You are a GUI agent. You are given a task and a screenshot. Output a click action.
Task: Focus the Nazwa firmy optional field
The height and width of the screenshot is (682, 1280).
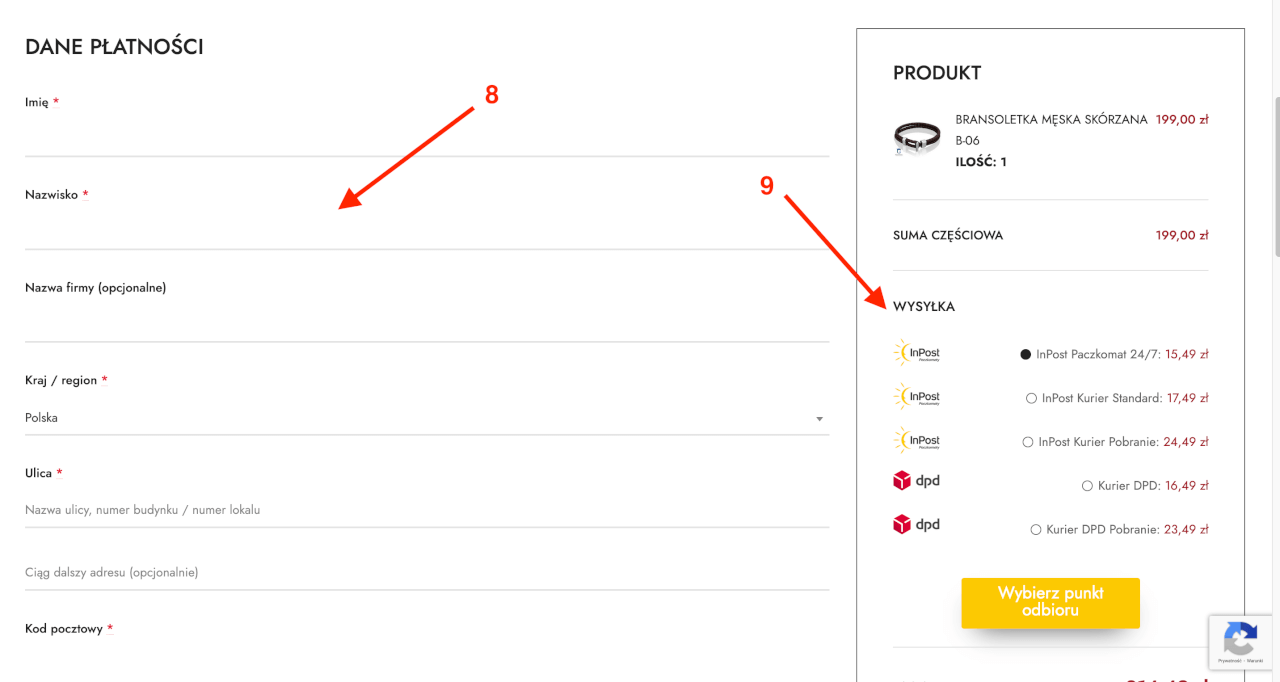[427, 322]
